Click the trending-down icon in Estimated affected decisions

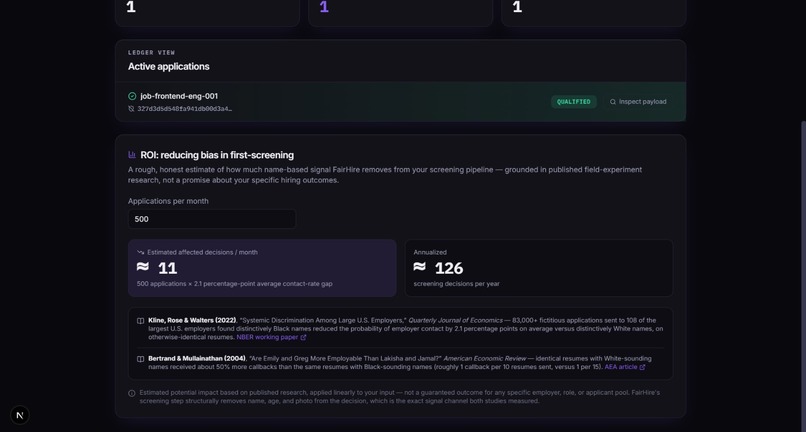(x=140, y=253)
